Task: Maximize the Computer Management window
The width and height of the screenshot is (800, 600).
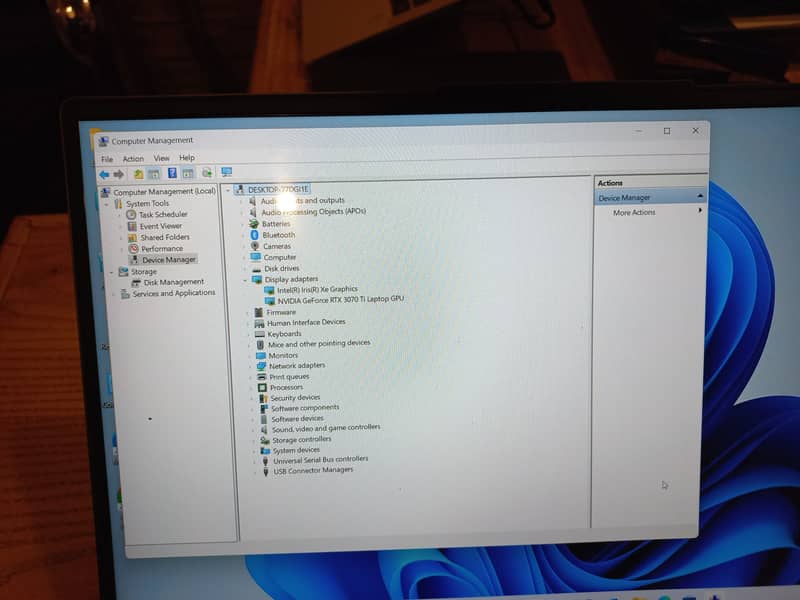Action: 667,131
